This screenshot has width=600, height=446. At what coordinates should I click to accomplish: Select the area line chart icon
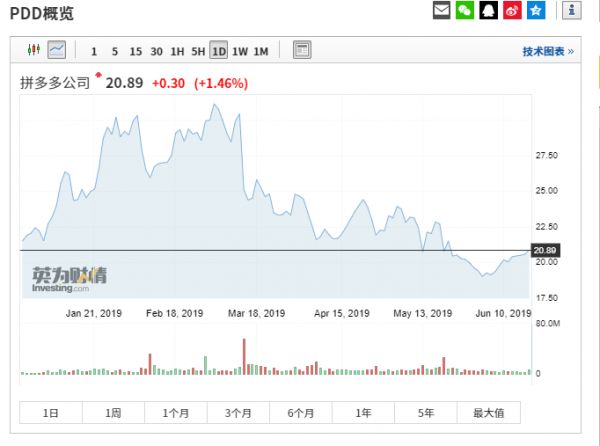[56, 50]
